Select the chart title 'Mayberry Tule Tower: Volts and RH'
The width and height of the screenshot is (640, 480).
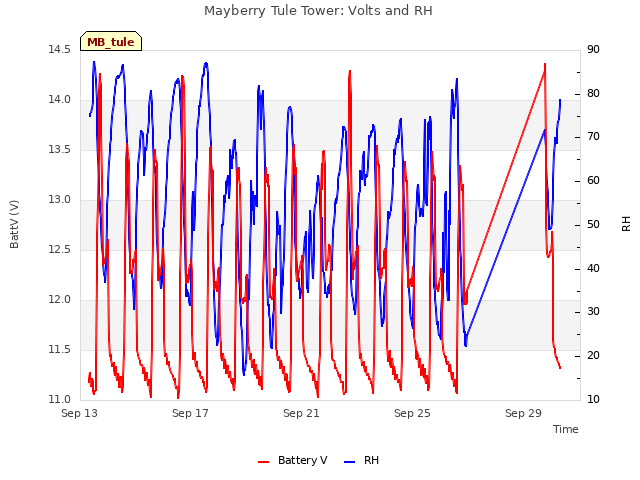click(318, 11)
